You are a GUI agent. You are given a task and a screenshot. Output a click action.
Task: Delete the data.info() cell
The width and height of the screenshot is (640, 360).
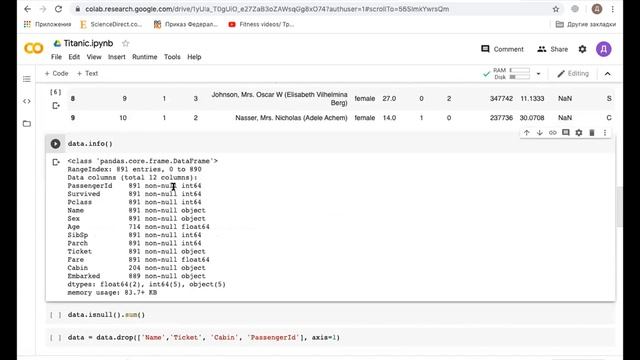click(592, 133)
